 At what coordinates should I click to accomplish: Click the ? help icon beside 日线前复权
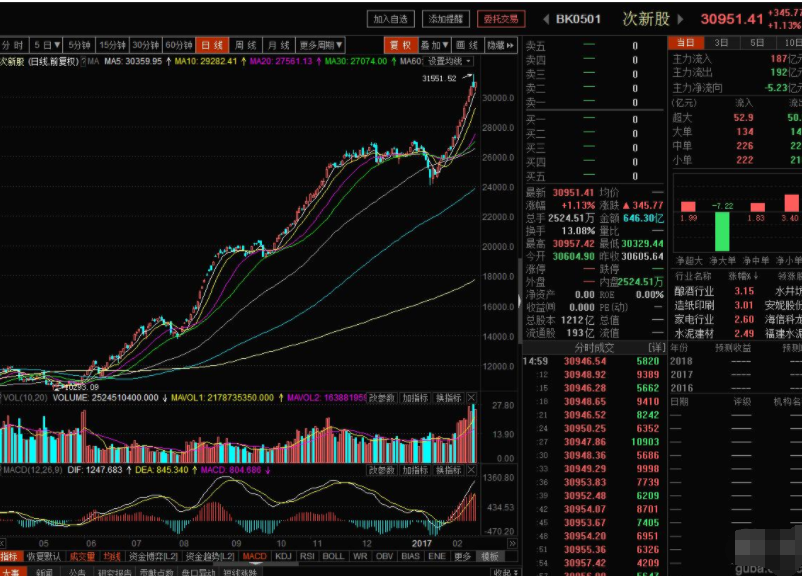point(83,61)
